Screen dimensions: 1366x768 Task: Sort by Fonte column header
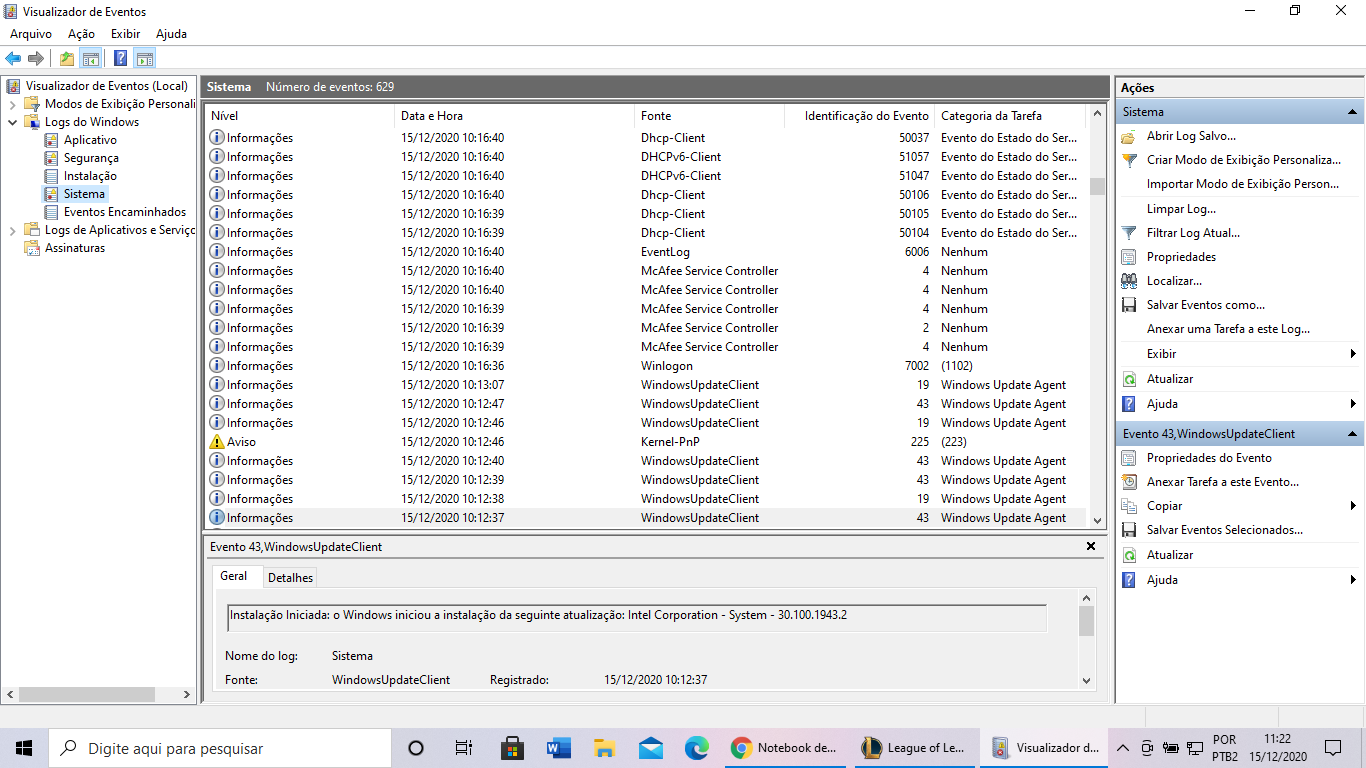click(x=709, y=116)
